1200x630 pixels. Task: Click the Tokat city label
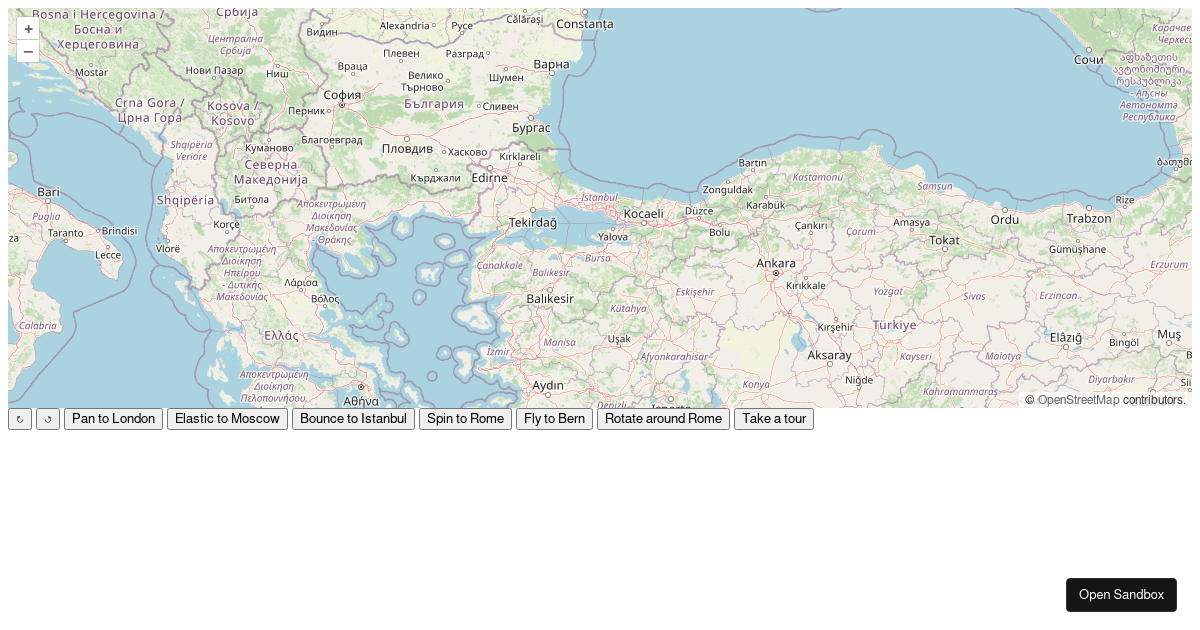(x=944, y=240)
